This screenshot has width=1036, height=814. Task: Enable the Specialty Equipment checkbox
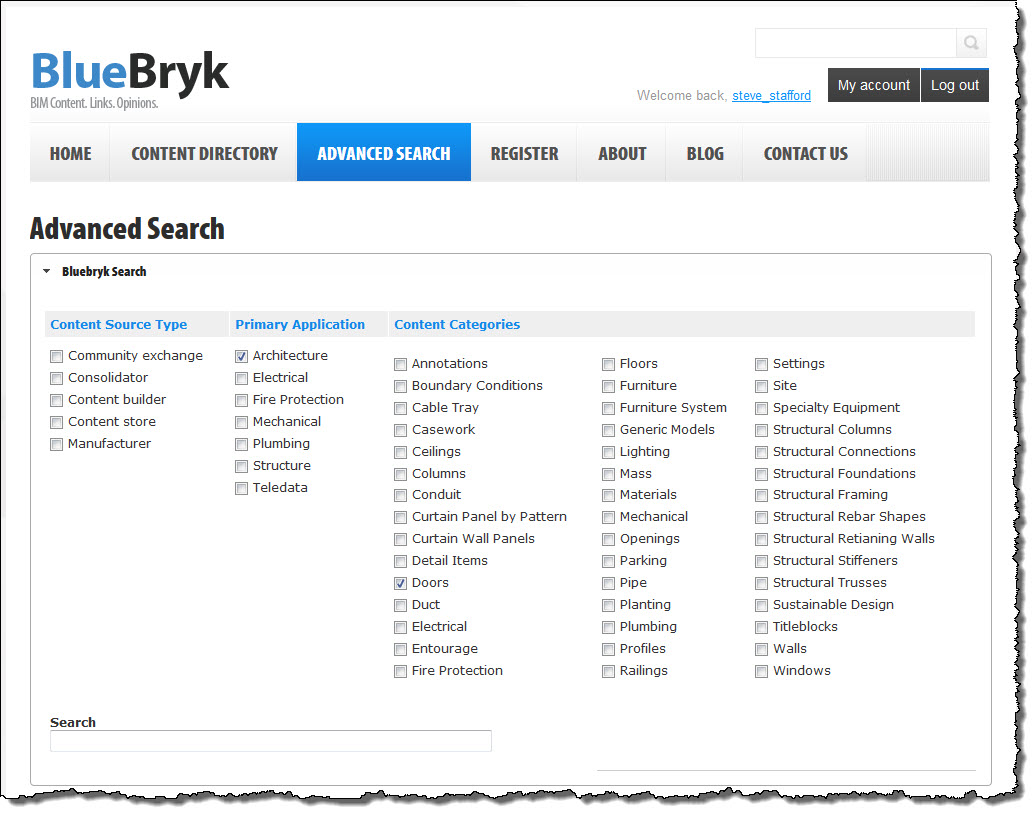pyautogui.click(x=762, y=408)
